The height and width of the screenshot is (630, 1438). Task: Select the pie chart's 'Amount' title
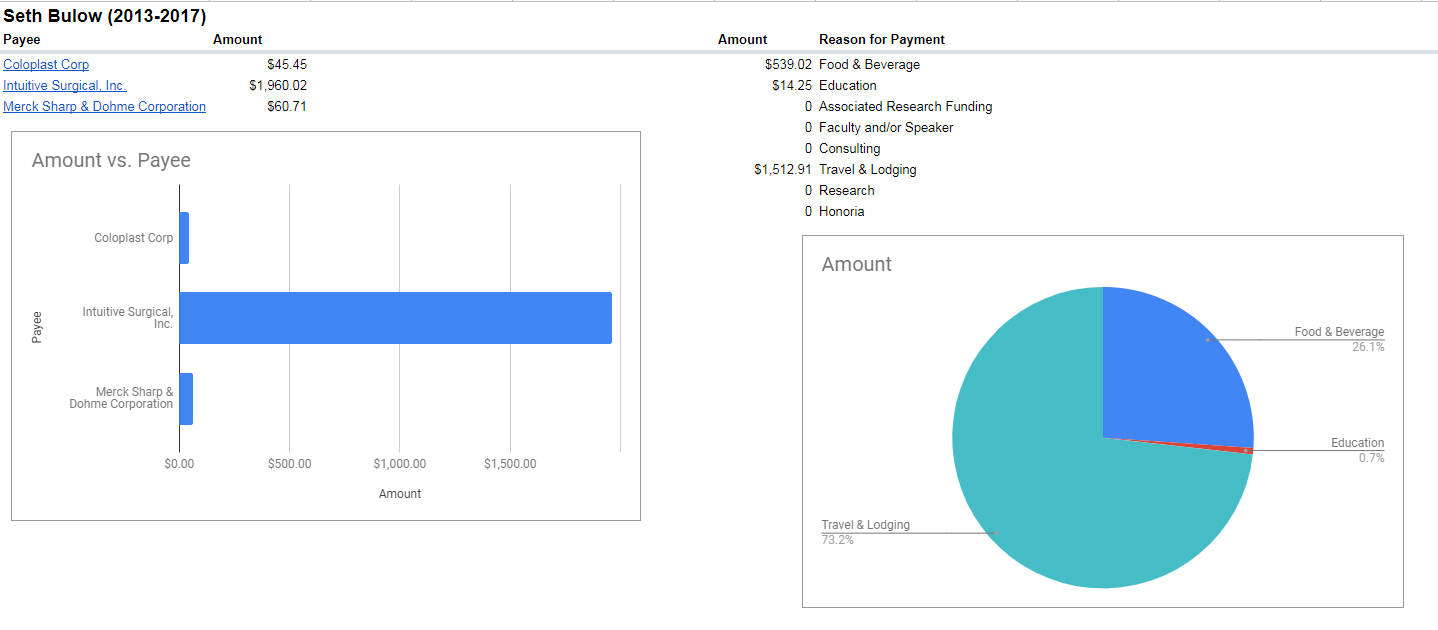(x=856, y=265)
